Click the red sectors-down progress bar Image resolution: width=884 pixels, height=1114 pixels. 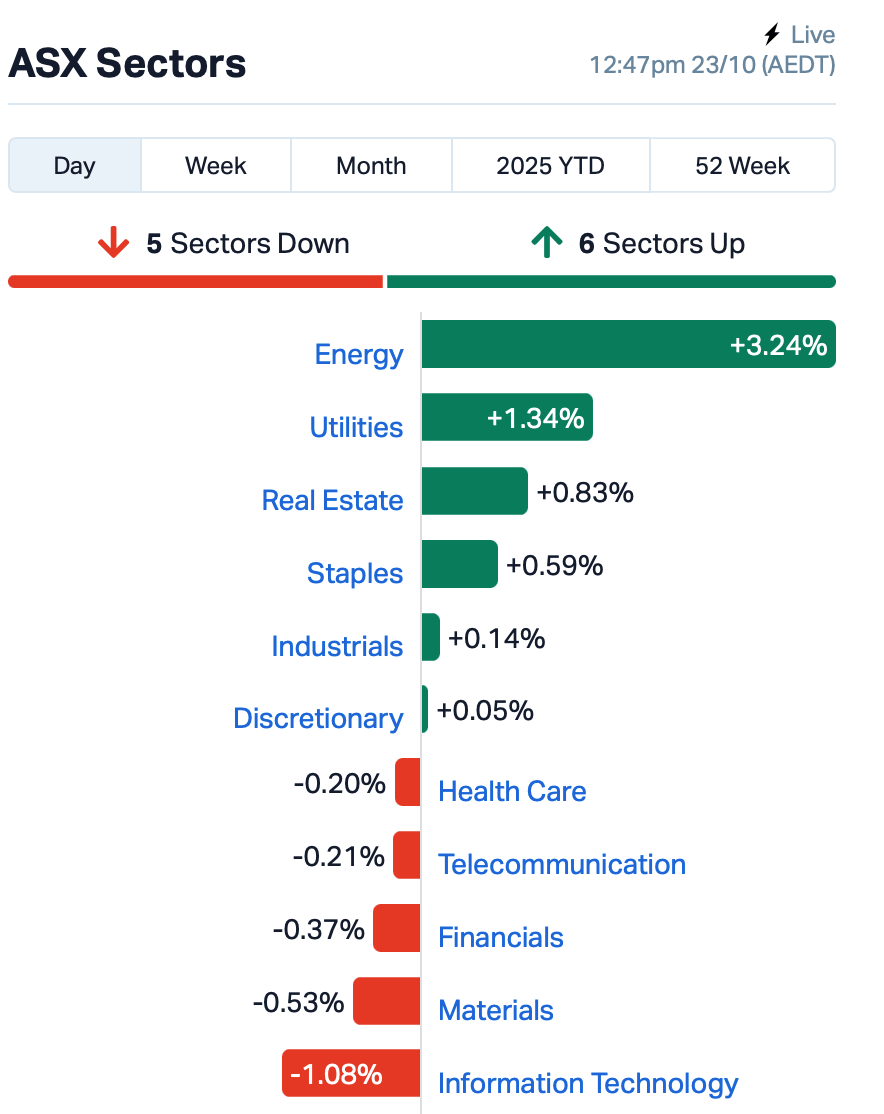[x=195, y=282]
